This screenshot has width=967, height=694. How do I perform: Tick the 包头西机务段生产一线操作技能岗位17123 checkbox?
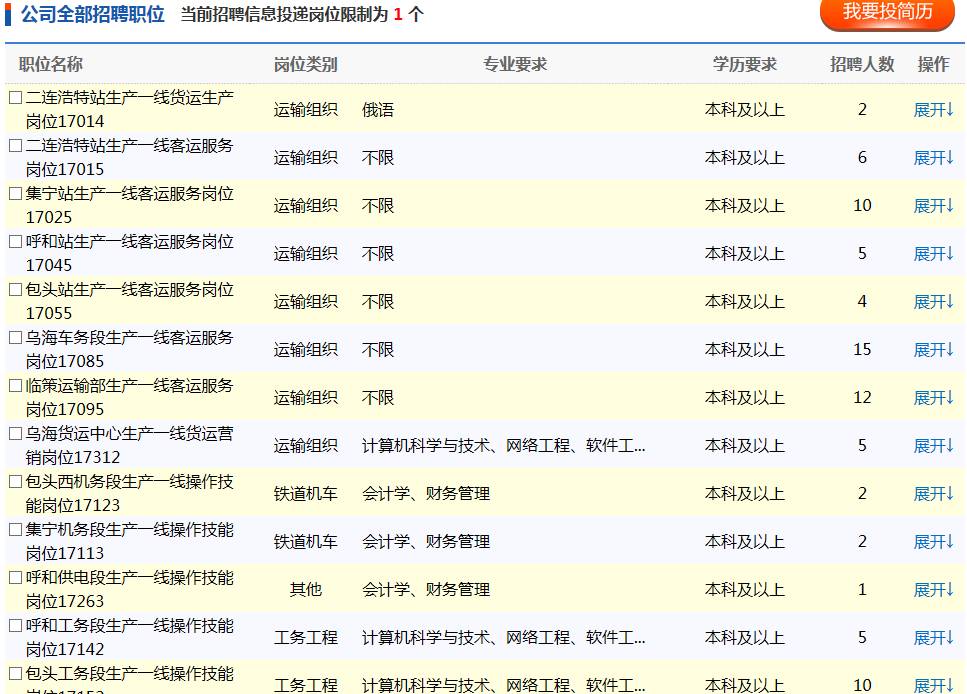(16, 482)
